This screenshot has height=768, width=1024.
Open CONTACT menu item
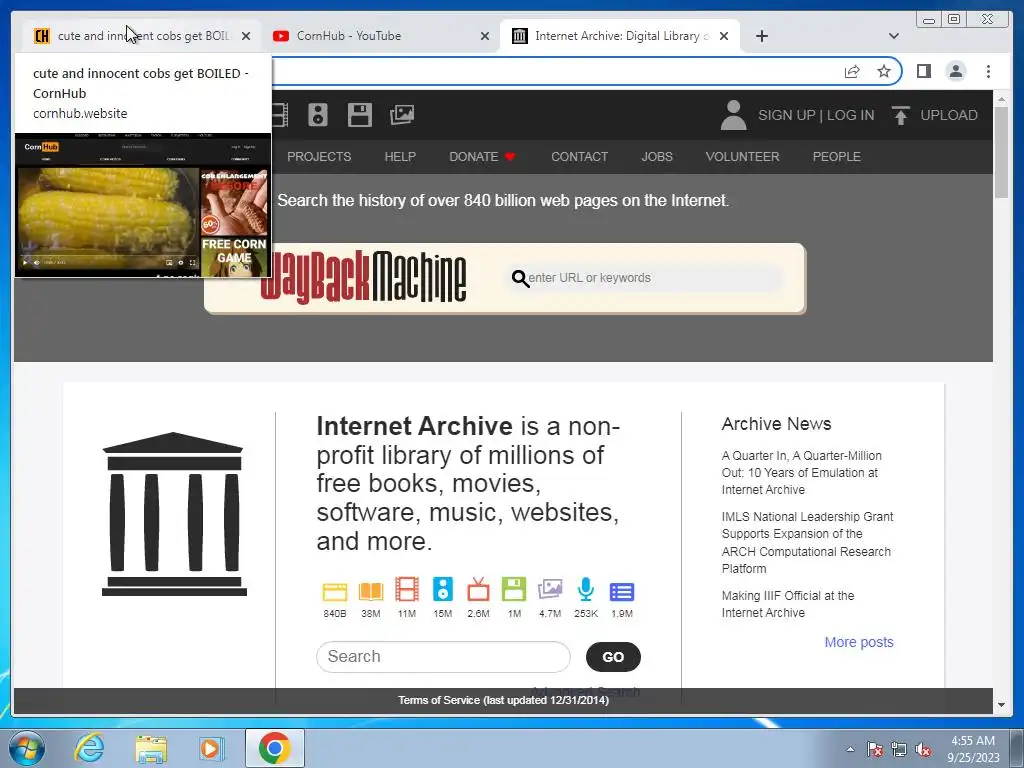579,157
